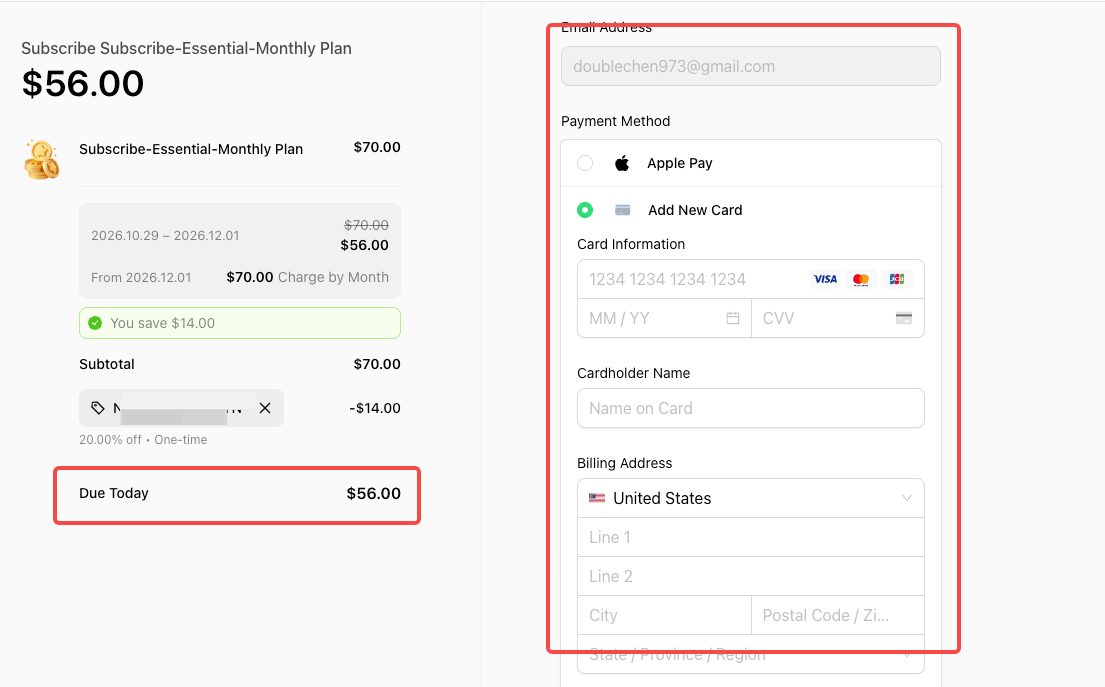Image resolution: width=1105 pixels, height=687 pixels.
Task: Click the Visa card brand icon
Action: tap(825, 279)
